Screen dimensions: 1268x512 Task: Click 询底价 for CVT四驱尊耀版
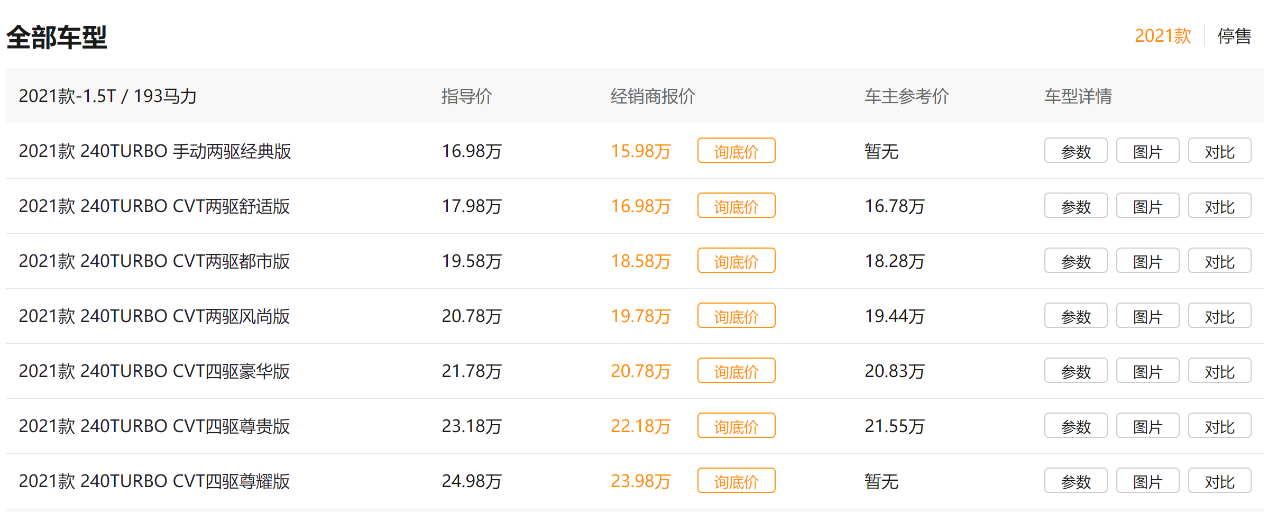pyautogui.click(x=736, y=481)
